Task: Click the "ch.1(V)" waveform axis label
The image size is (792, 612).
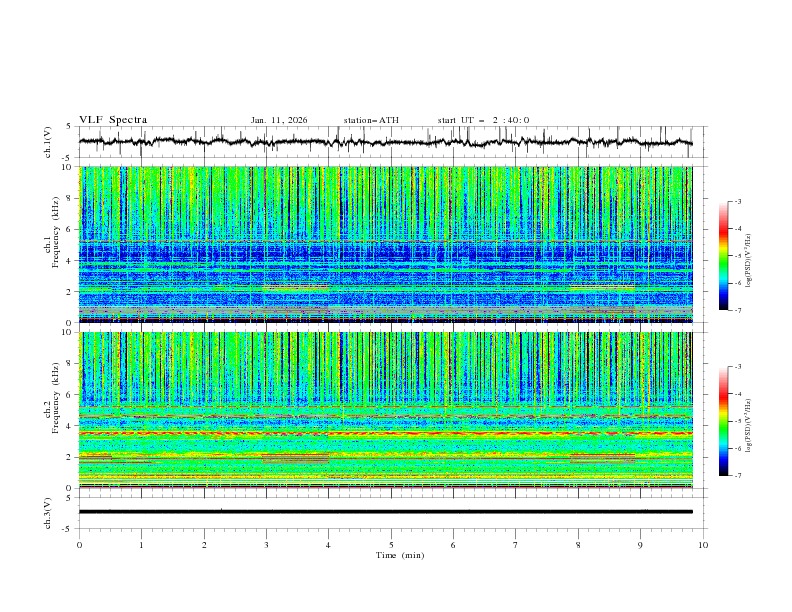Action: (48, 142)
